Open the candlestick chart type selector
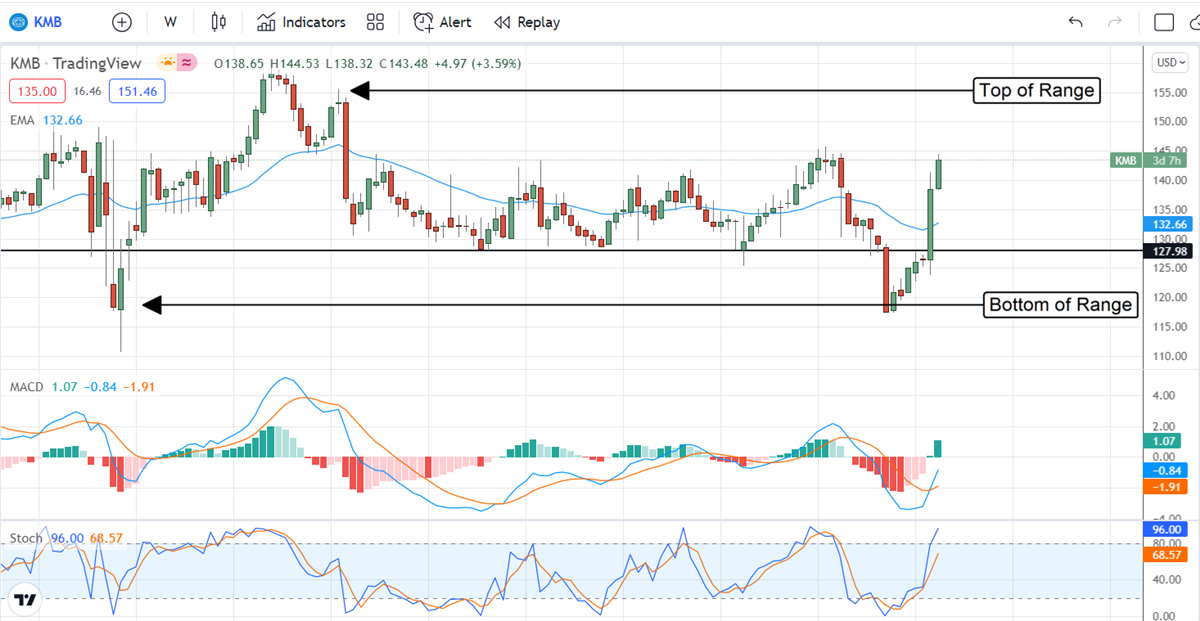Viewport: 1200px width, 621px height. [x=219, y=22]
